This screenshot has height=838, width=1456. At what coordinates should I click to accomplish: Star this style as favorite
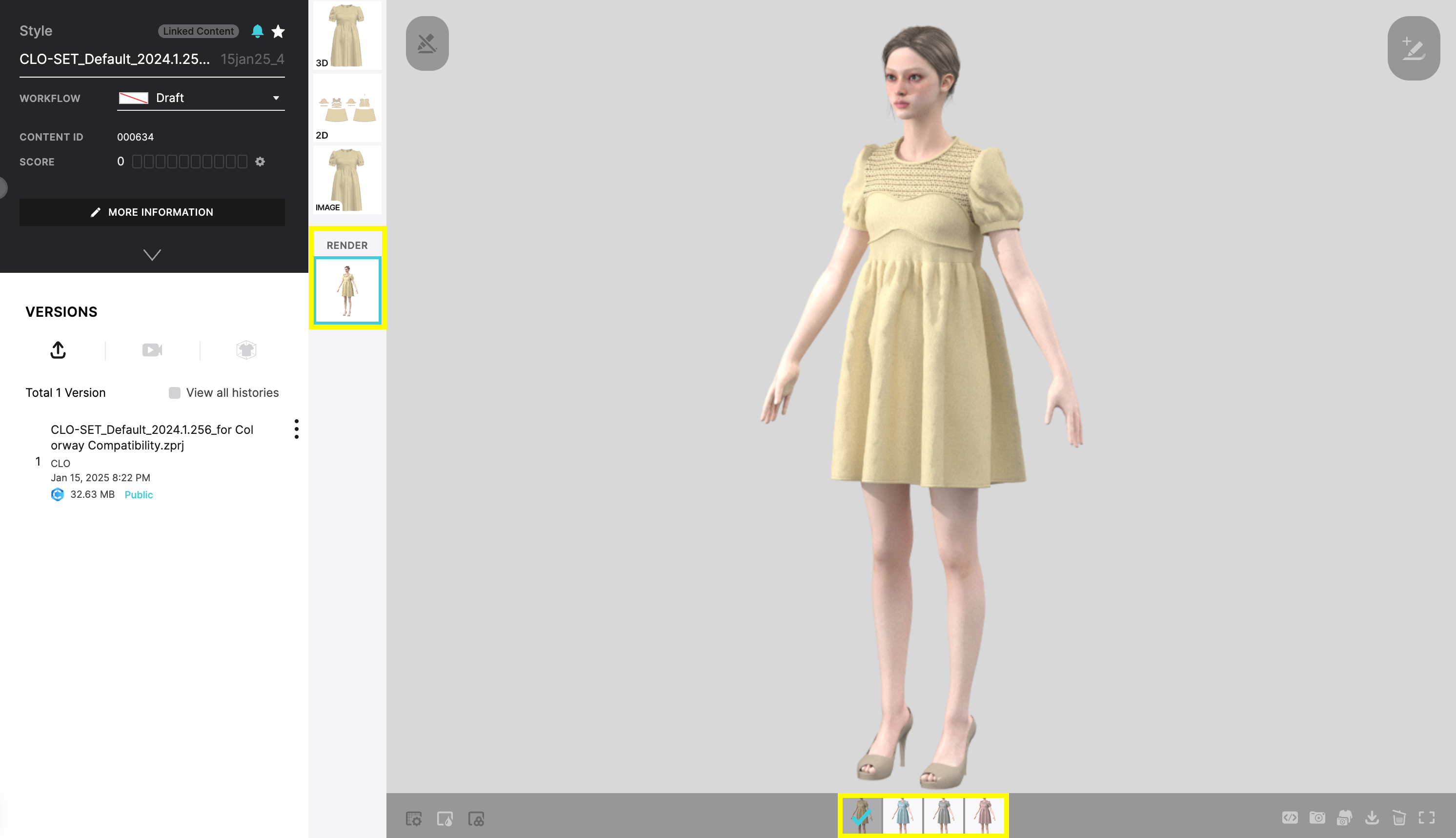click(279, 31)
